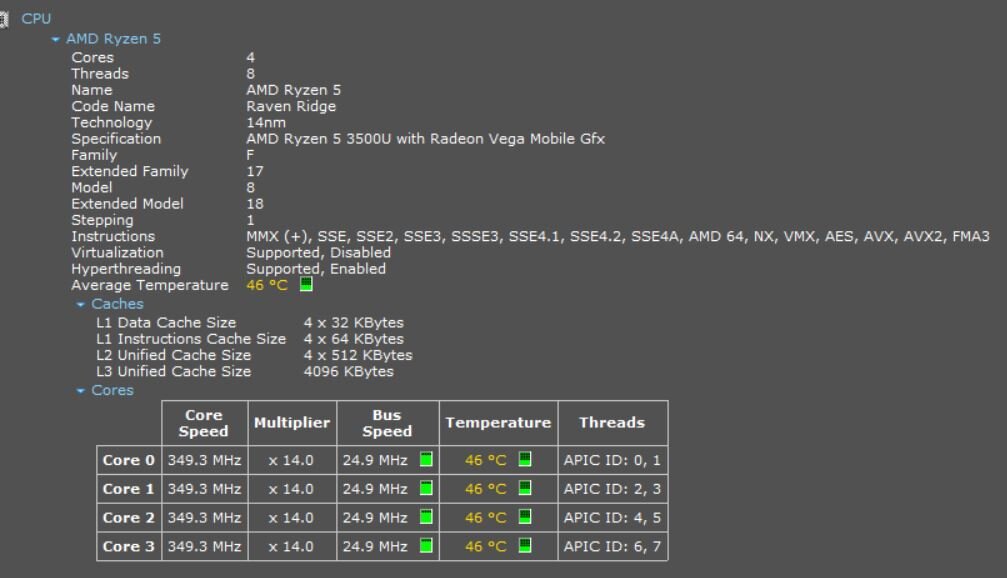1007x578 pixels.
Task: Select the Core 1 row header
Action: [128, 489]
